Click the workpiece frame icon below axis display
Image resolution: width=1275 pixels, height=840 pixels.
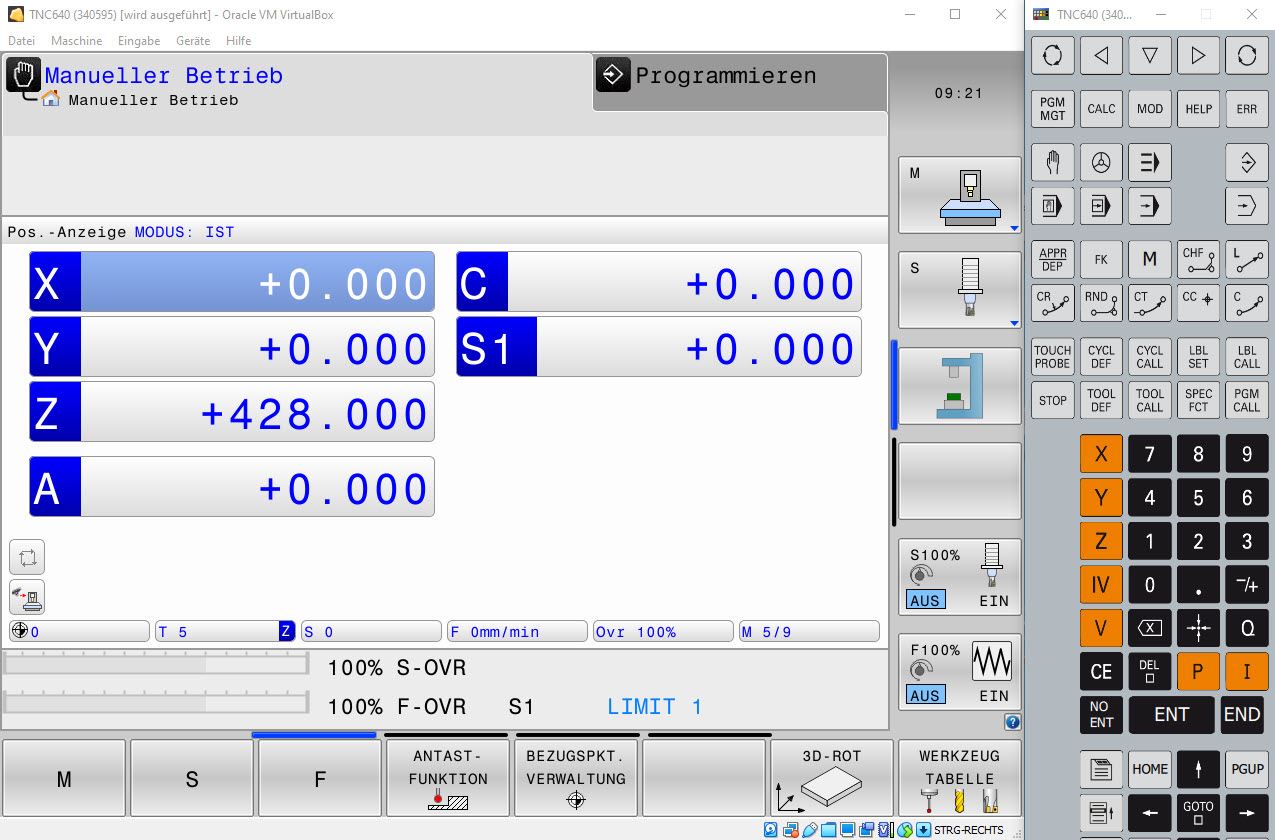coord(27,557)
